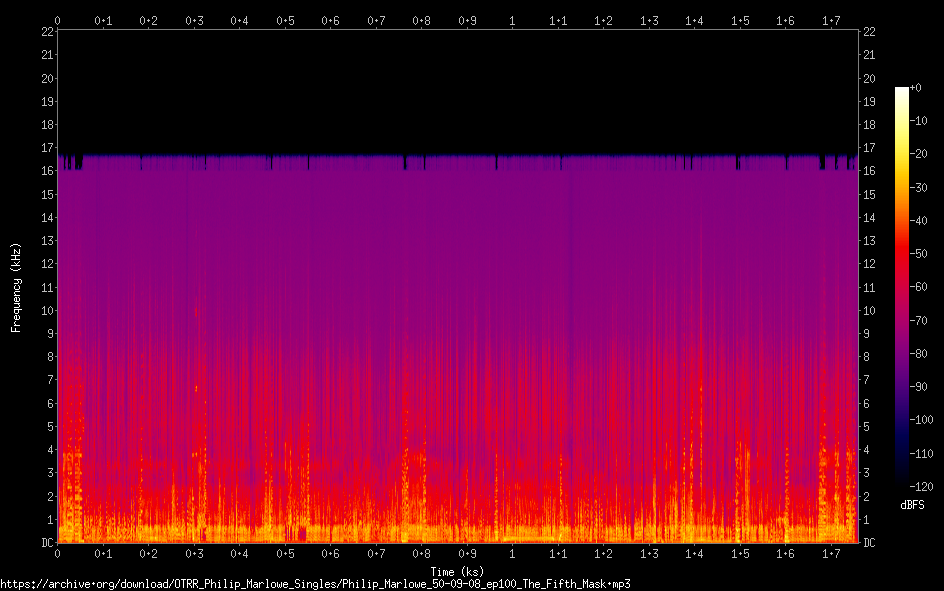
Task: Click the 1.7 mark on bottom time axis
Action: point(831,553)
